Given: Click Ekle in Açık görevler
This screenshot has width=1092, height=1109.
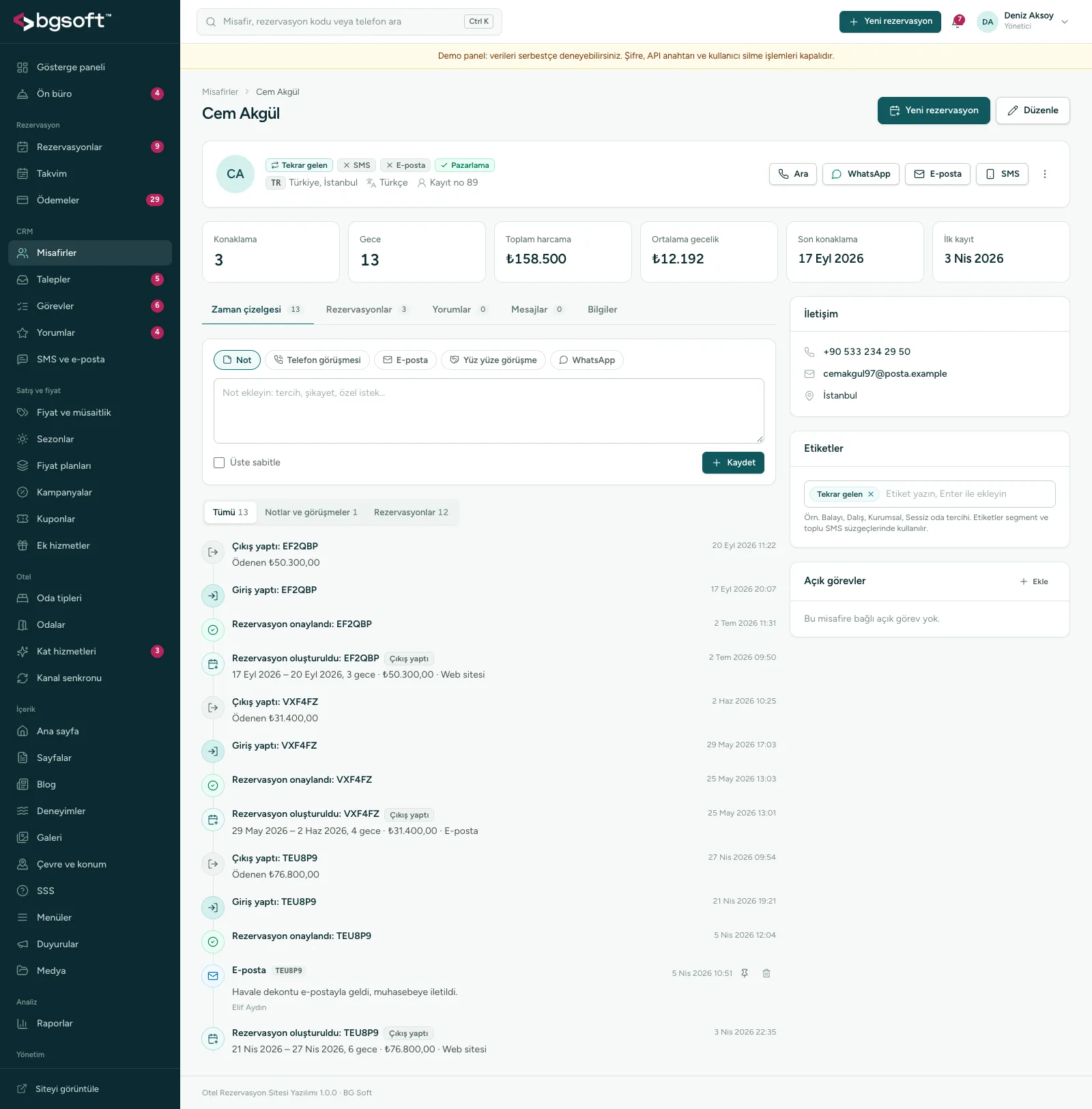Looking at the screenshot, I should [x=1034, y=581].
